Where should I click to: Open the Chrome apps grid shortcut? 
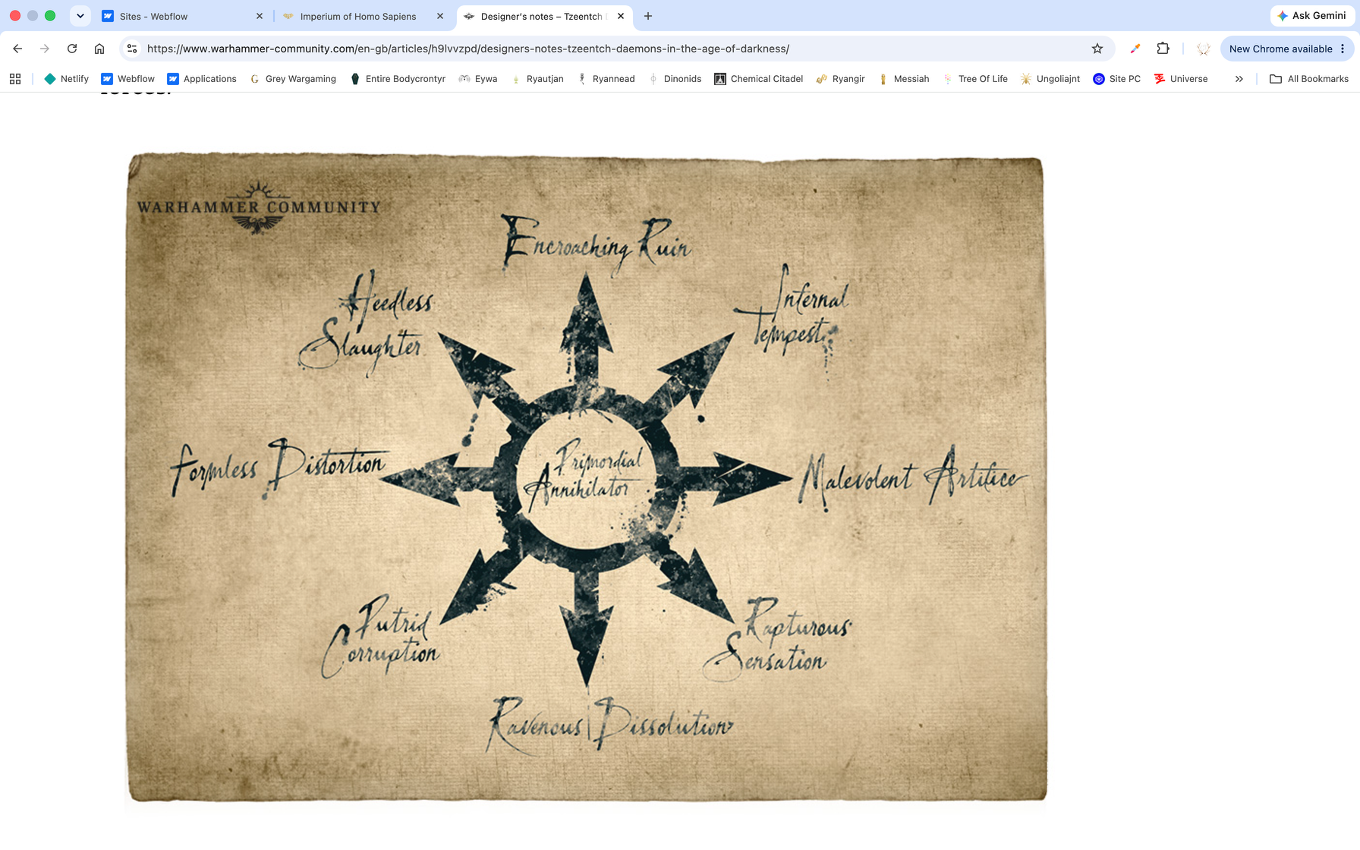click(15, 79)
